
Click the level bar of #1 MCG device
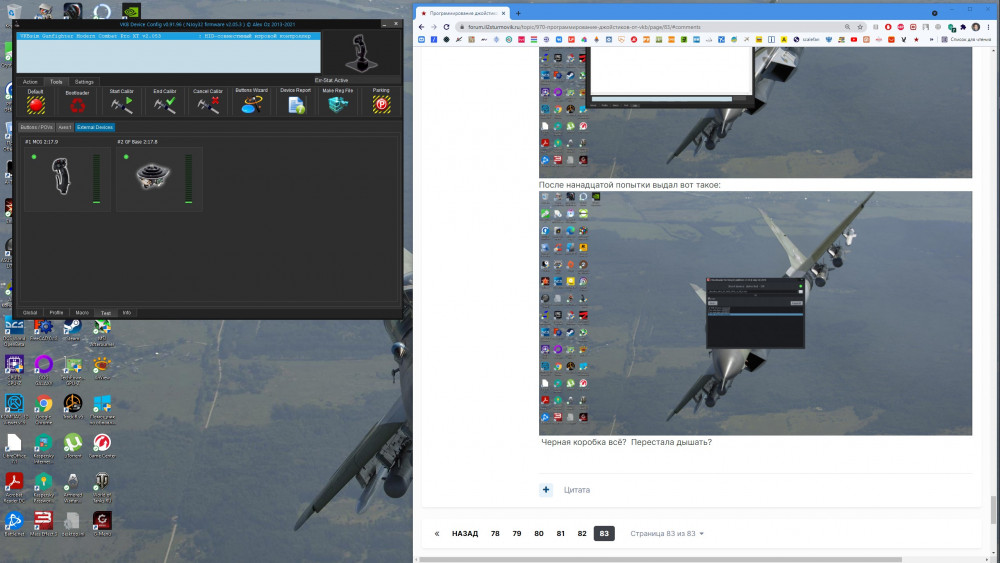96,179
